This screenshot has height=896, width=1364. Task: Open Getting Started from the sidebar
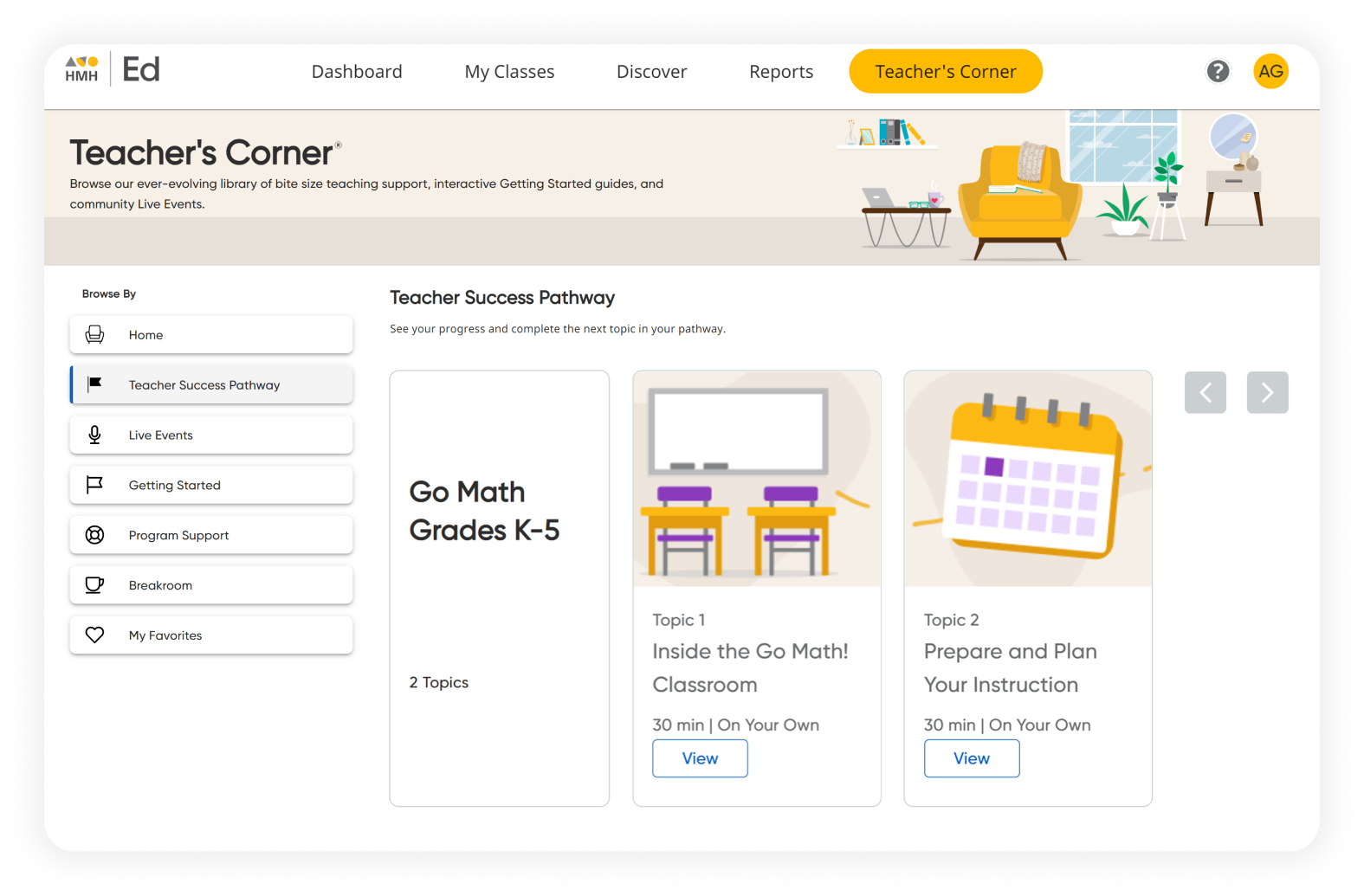211,485
